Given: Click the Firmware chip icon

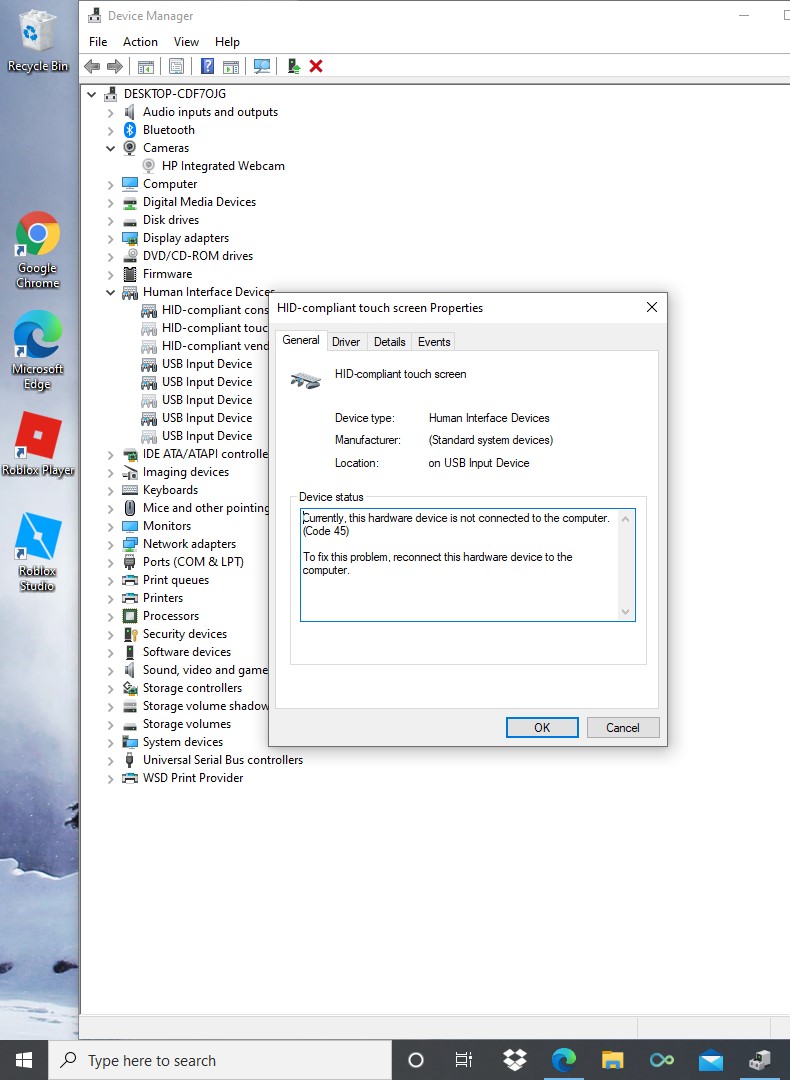Looking at the screenshot, I should (129, 273).
